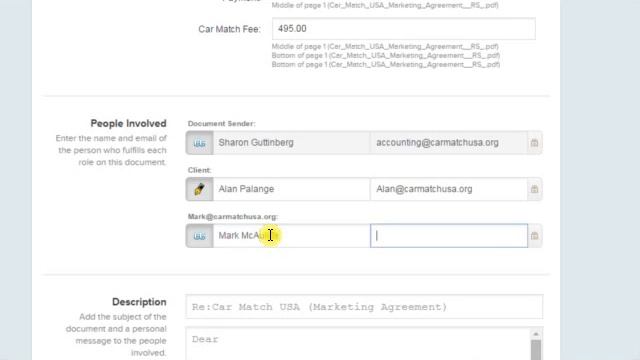The height and width of the screenshot is (360, 640).
Task: Click the role icon beside Mark McA
Action: click(x=200, y=236)
